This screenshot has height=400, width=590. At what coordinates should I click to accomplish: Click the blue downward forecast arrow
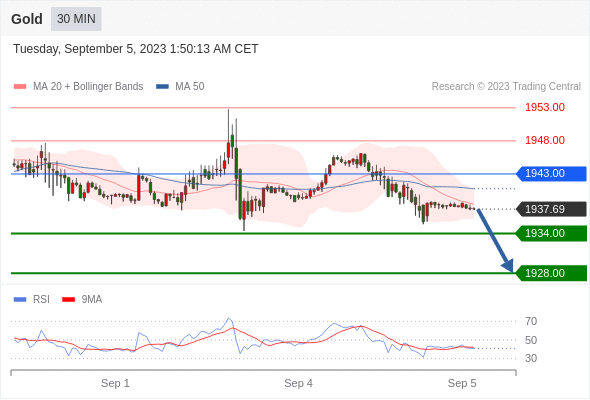495,240
